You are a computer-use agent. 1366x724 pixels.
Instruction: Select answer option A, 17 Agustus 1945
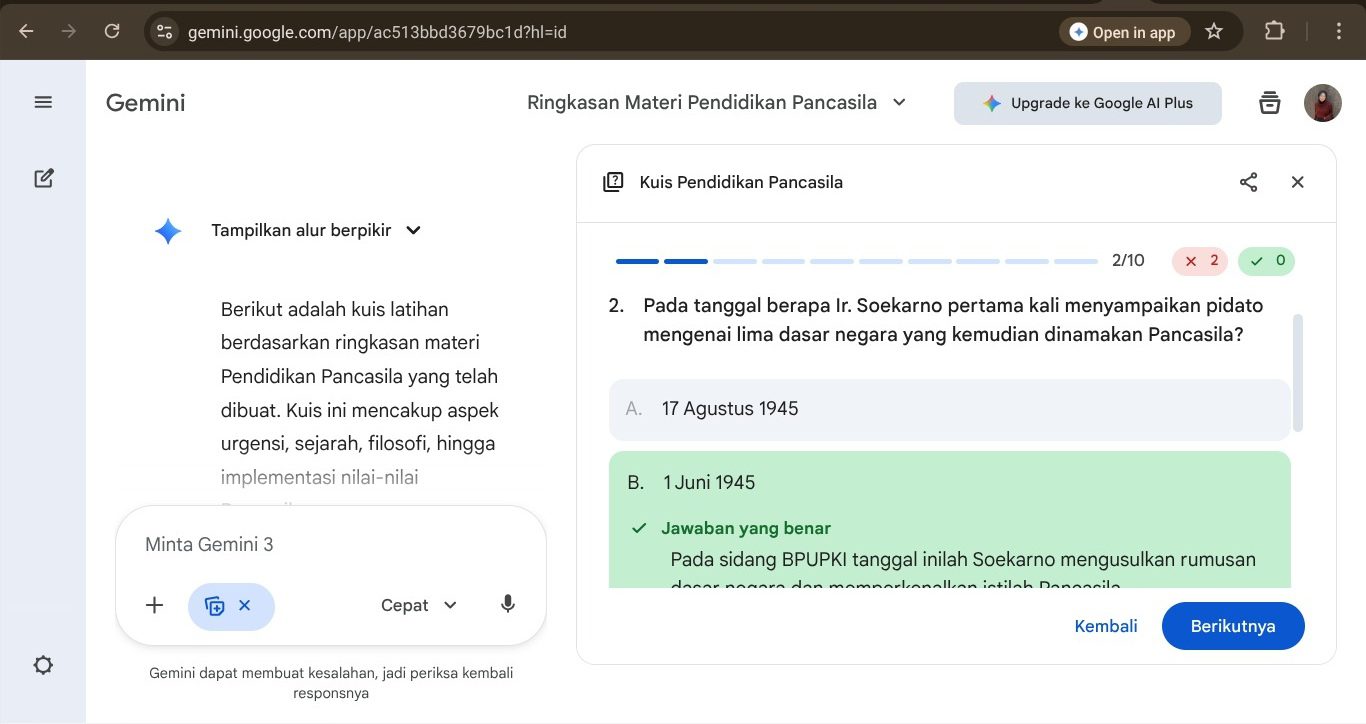click(x=948, y=409)
